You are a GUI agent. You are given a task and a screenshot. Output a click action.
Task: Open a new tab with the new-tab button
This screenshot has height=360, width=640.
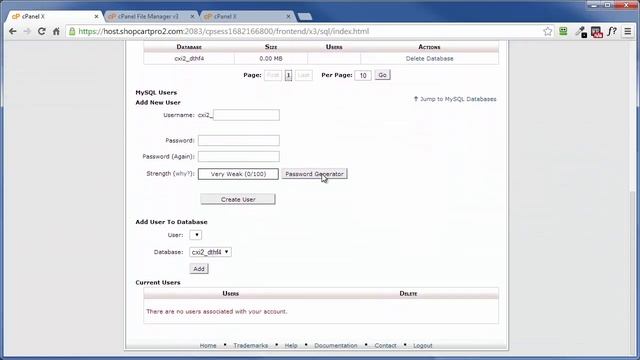click(x=305, y=16)
